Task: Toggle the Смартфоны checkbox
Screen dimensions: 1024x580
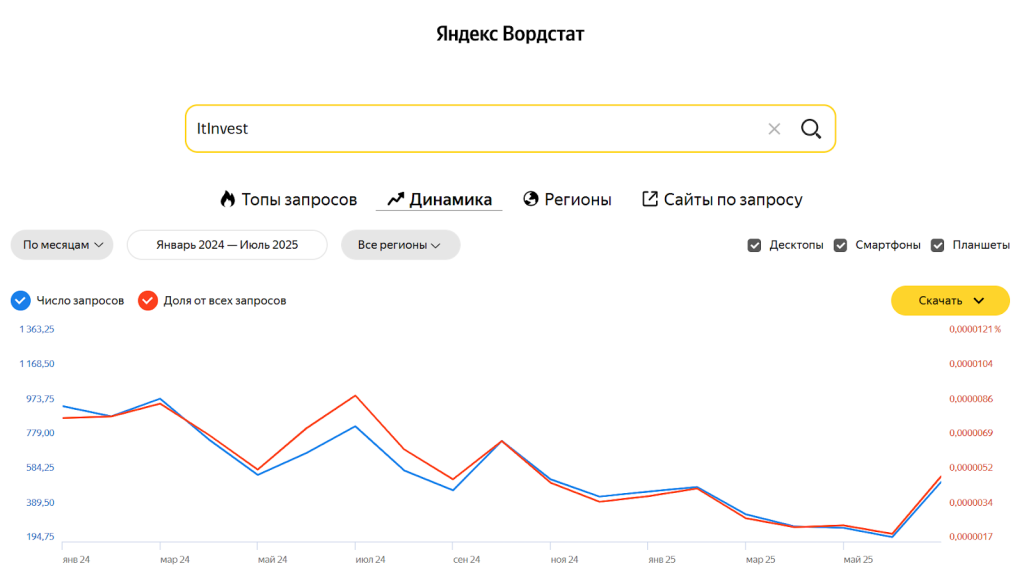Action: point(841,245)
